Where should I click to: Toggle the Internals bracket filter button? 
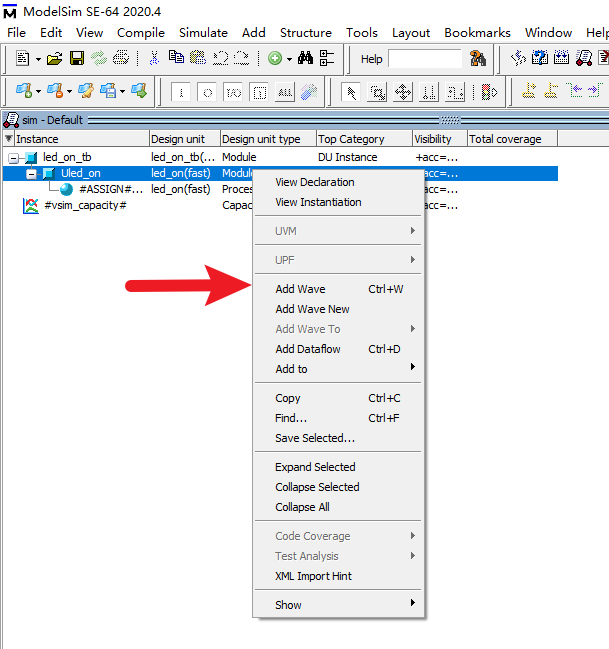click(x=260, y=92)
